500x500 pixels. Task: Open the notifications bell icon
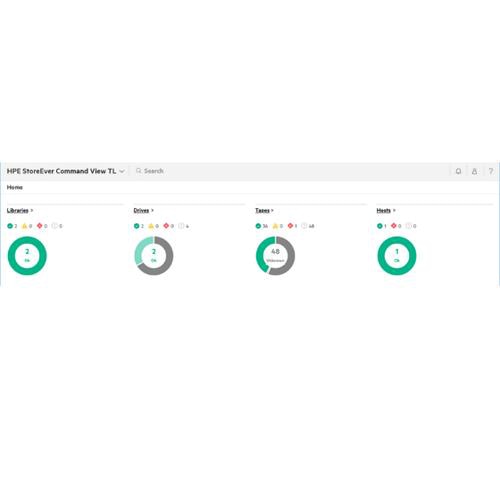[458, 171]
